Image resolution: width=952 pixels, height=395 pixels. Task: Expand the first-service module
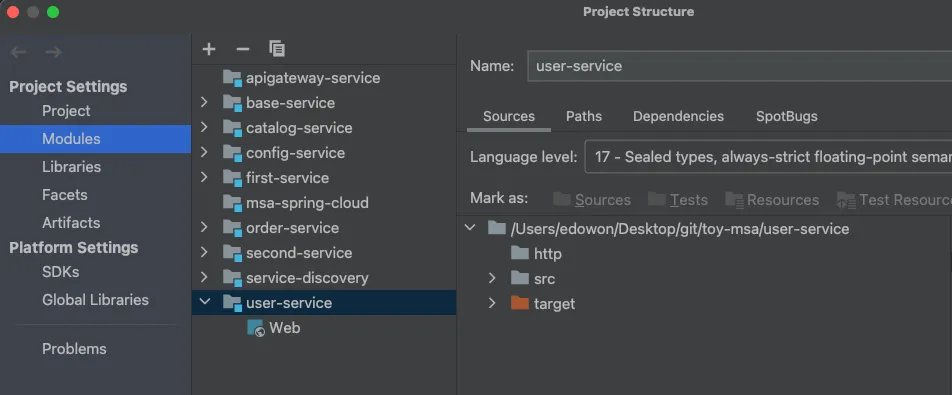point(204,177)
